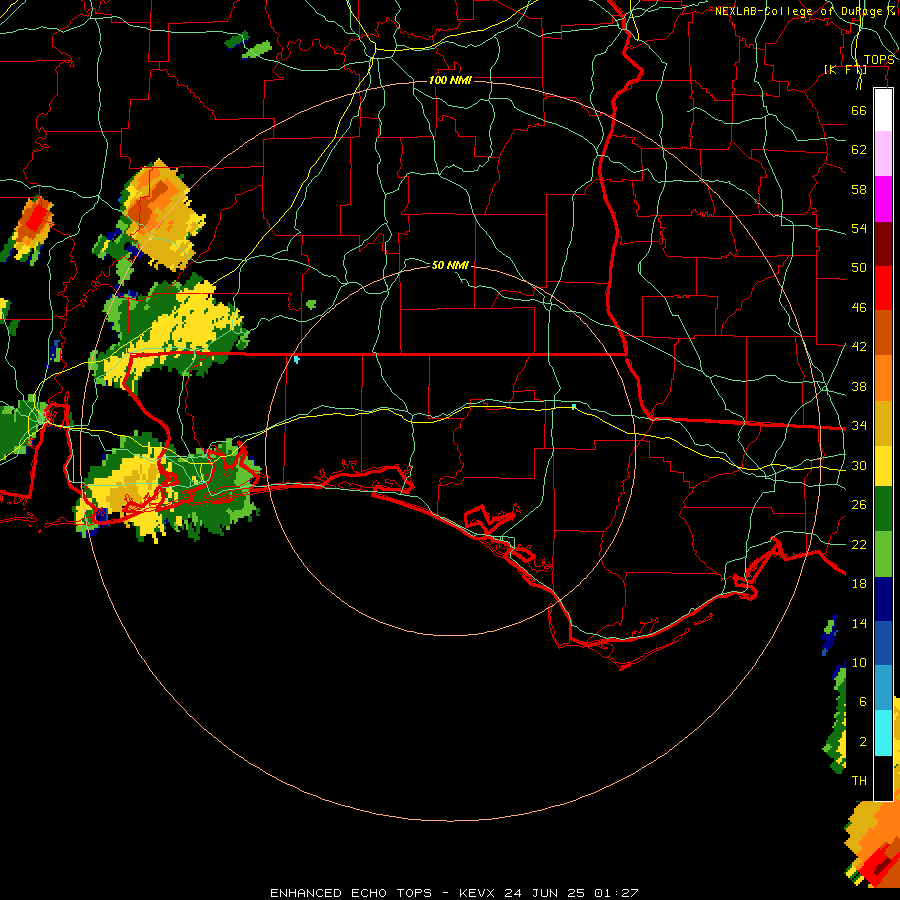900x900 pixels.
Task: Click the navy blue legend swatch
Action: [x=883, y=599]
